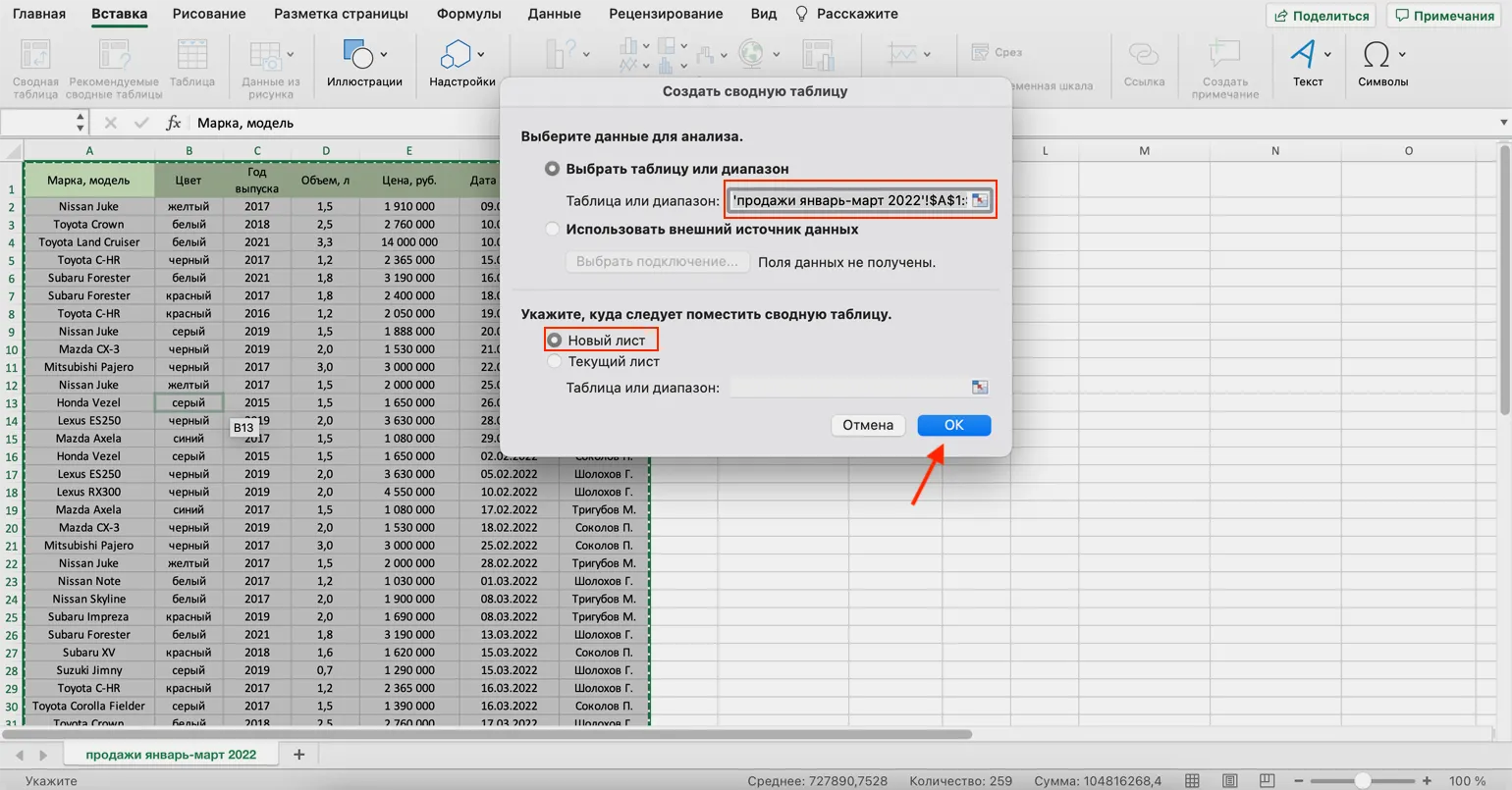Choose 'Использовать внешний источник данных' option
Screen dimensions: 1512x790
[553, 229]
